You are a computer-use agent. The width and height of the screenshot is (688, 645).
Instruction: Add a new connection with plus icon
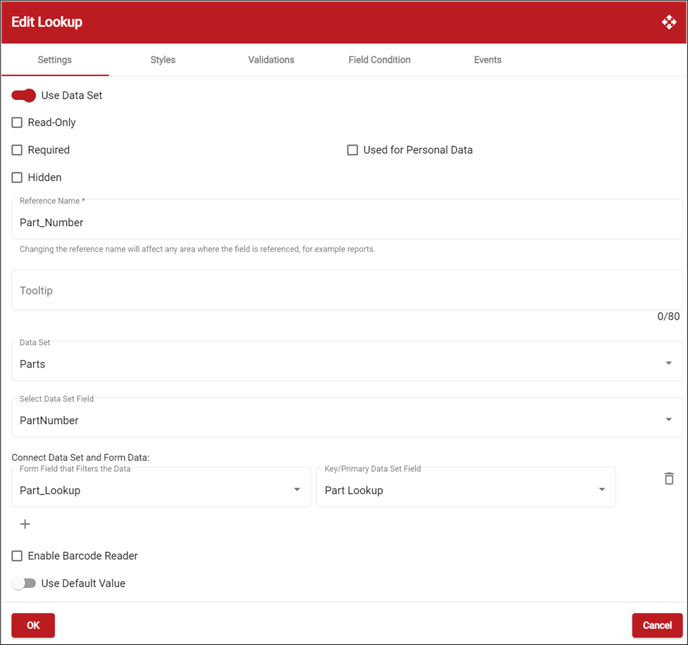pyautogui.click(x=25, y=524)
